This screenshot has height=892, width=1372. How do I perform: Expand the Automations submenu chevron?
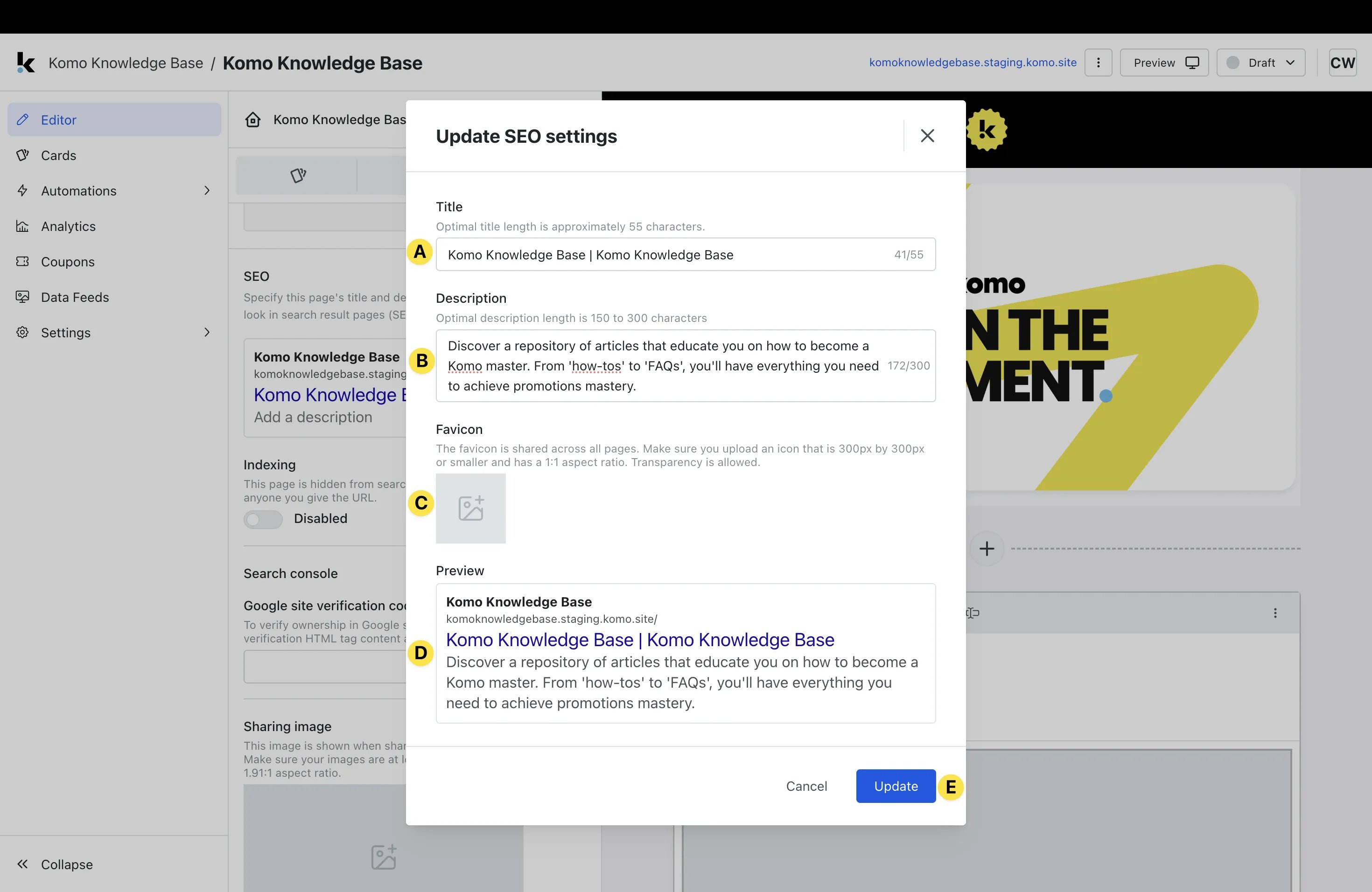tap(207, 190)
